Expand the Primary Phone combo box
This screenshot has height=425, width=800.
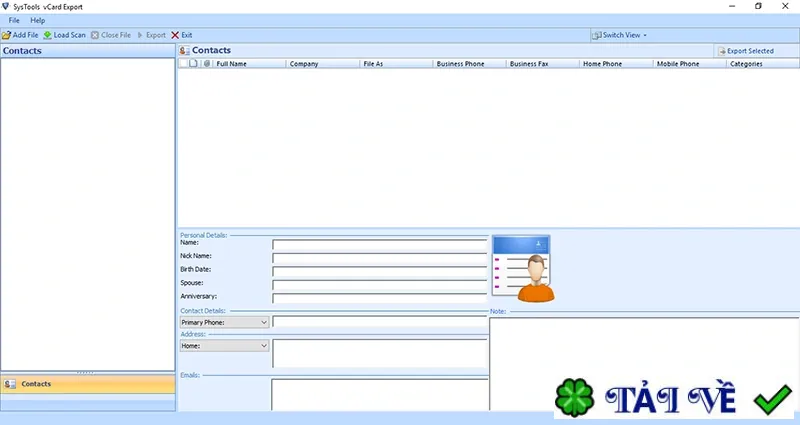[224, 322]
